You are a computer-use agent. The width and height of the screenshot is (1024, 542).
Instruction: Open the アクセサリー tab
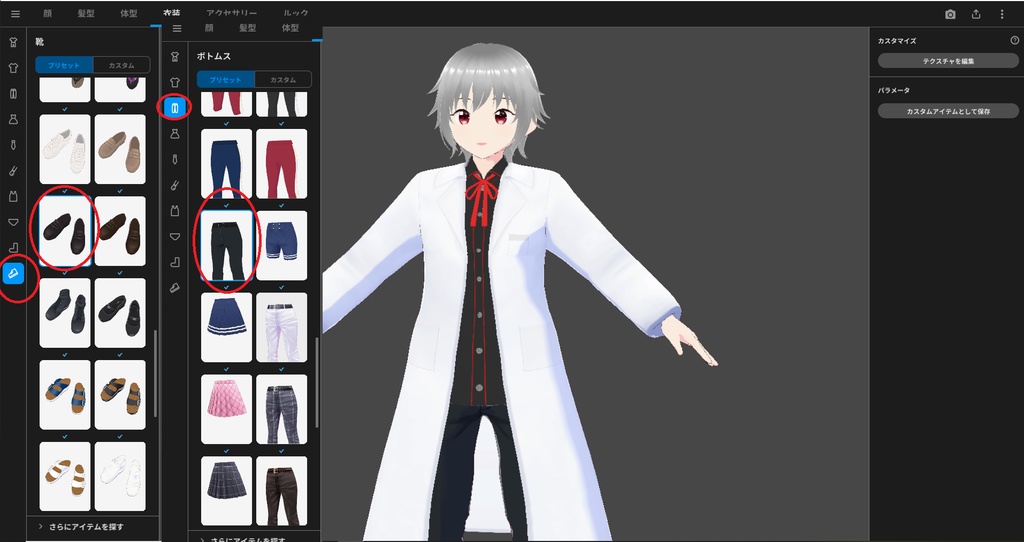[x=231, y=13]
